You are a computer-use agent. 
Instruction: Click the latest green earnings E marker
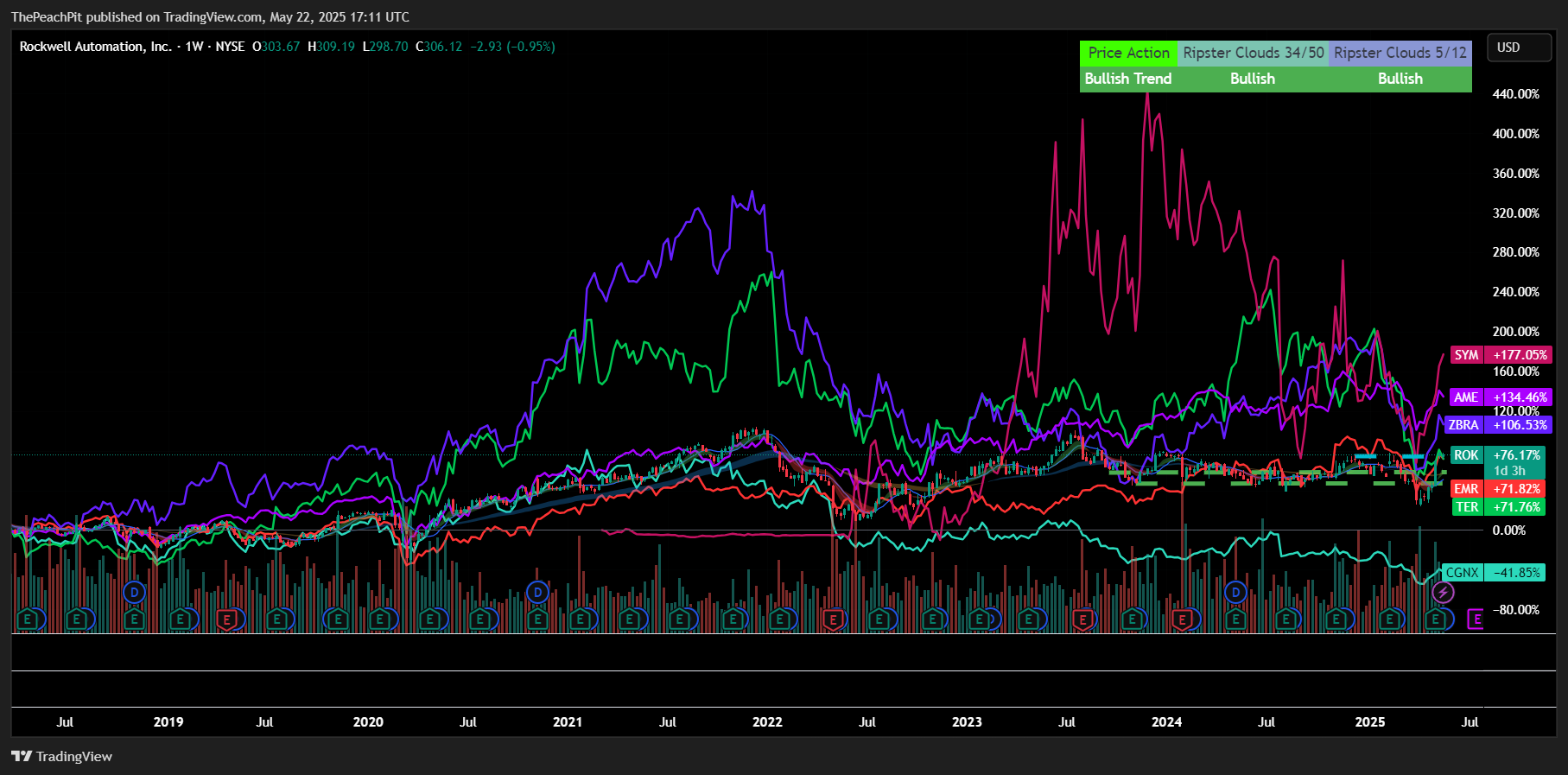1436,619
